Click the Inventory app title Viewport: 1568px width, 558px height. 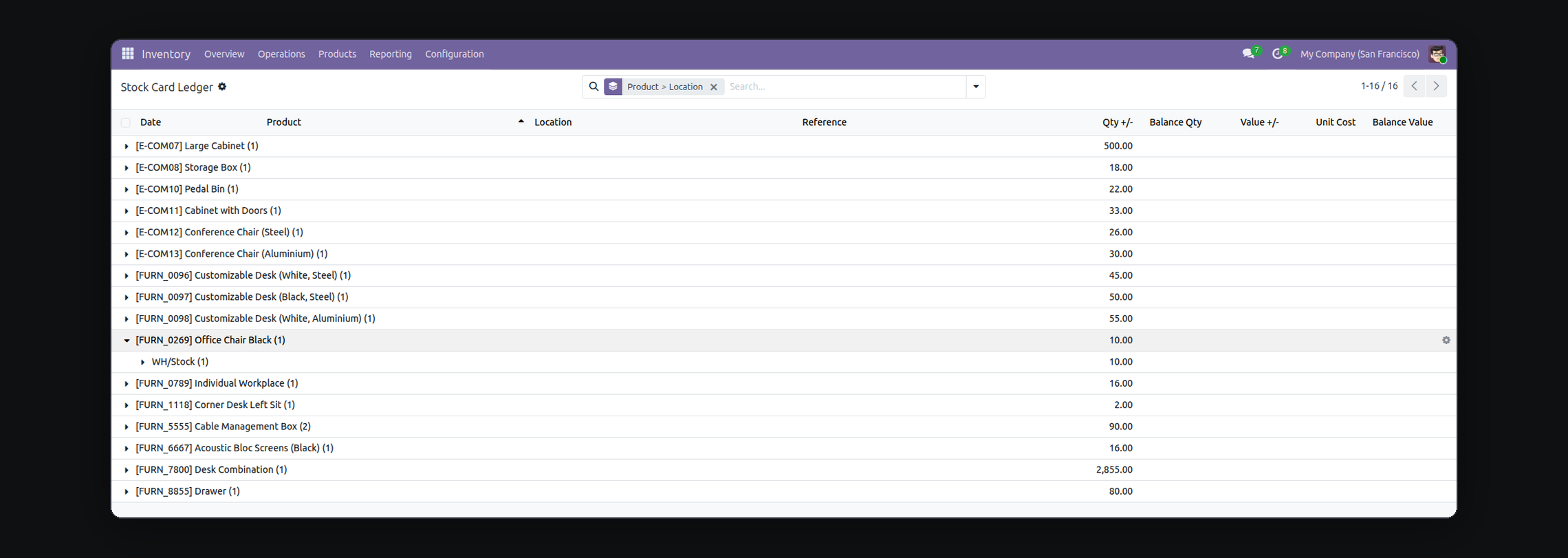coord(166,54)
